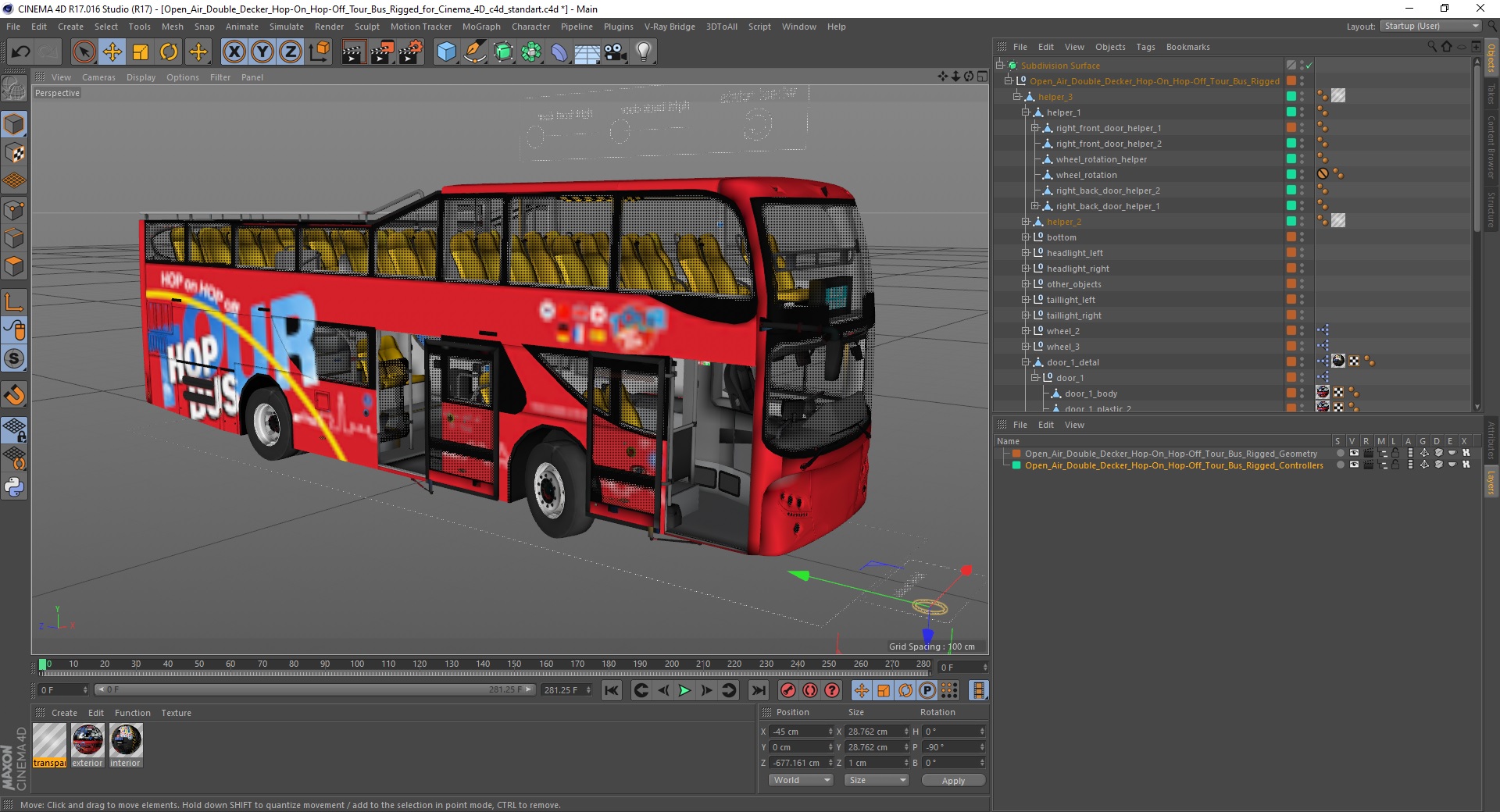Open material manager Create menu
1500x812 pixels.
pos(64,713)
